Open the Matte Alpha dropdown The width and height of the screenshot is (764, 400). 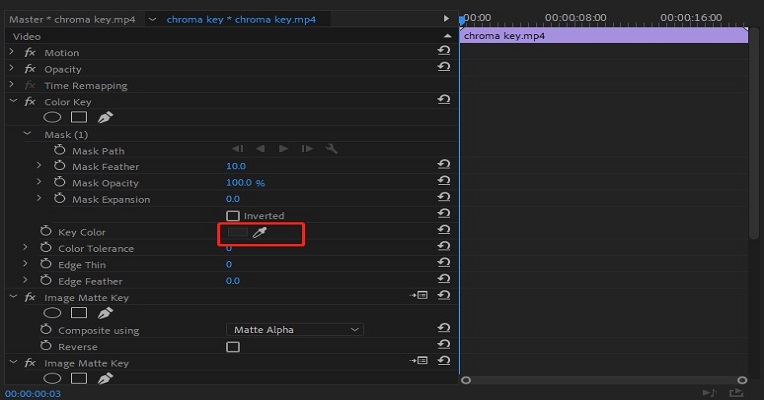tap(295, 330)
